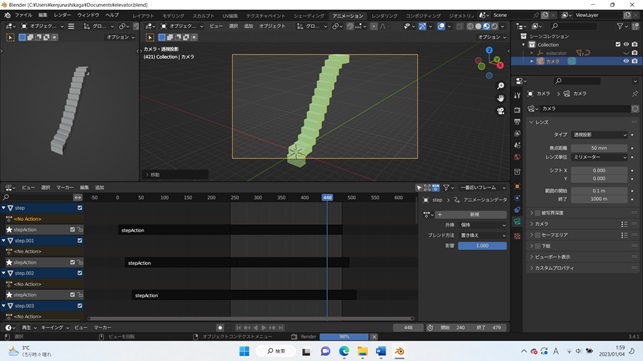Select the Tool tab icon in properties editor
The height and width of the screenshot is (361, 643).
point(517,95)
